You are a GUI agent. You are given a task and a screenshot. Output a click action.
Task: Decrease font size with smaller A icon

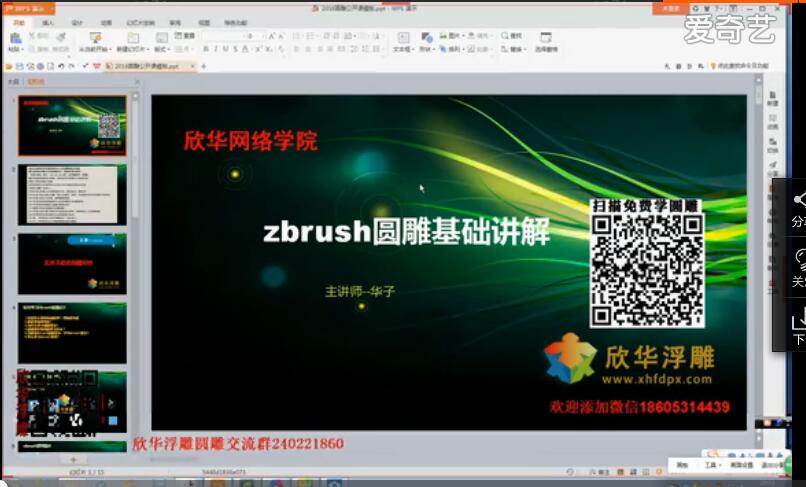[281, 36]
